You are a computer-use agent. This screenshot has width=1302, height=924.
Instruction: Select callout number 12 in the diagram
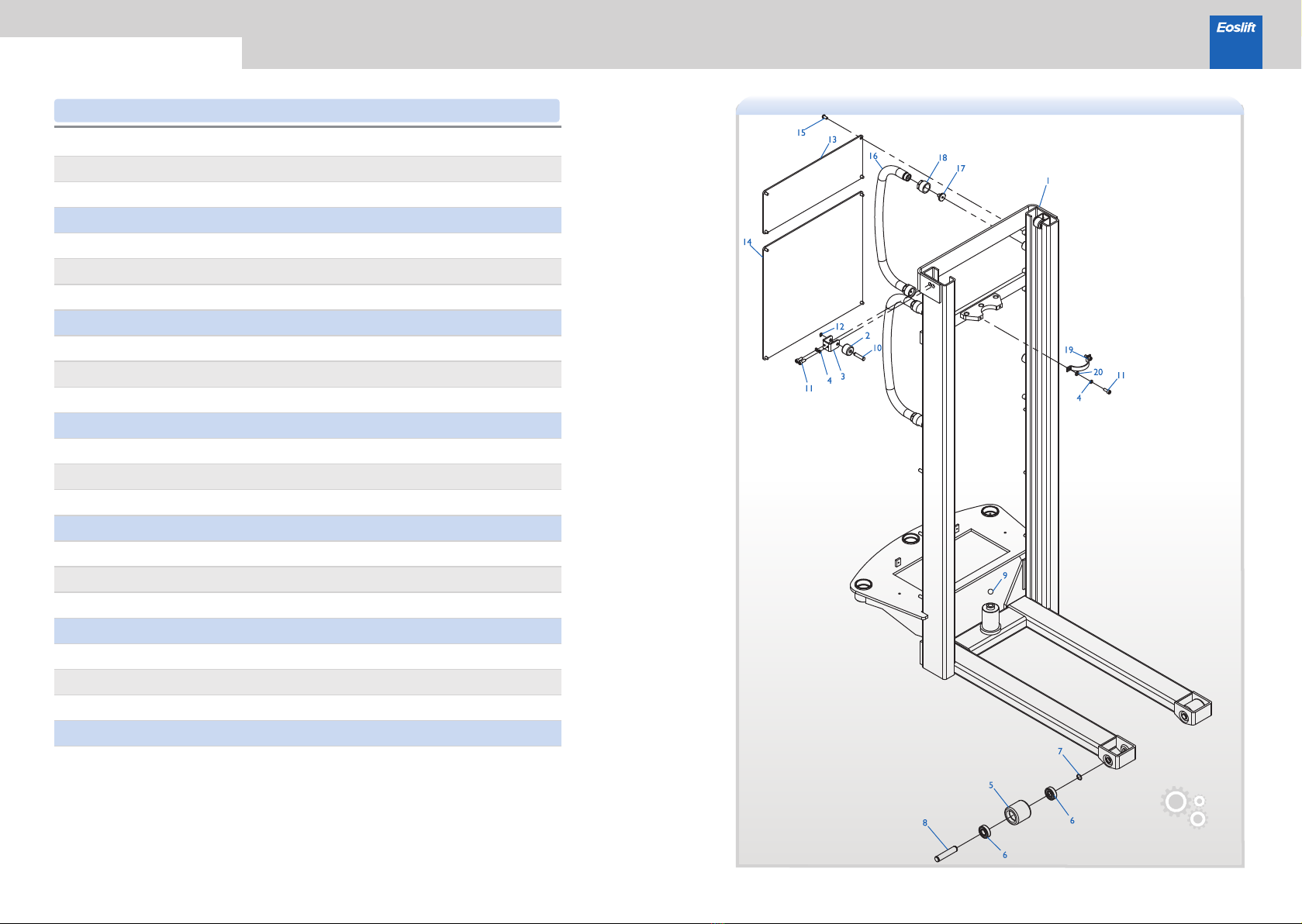pyautogui.click(x=840, y=326)
